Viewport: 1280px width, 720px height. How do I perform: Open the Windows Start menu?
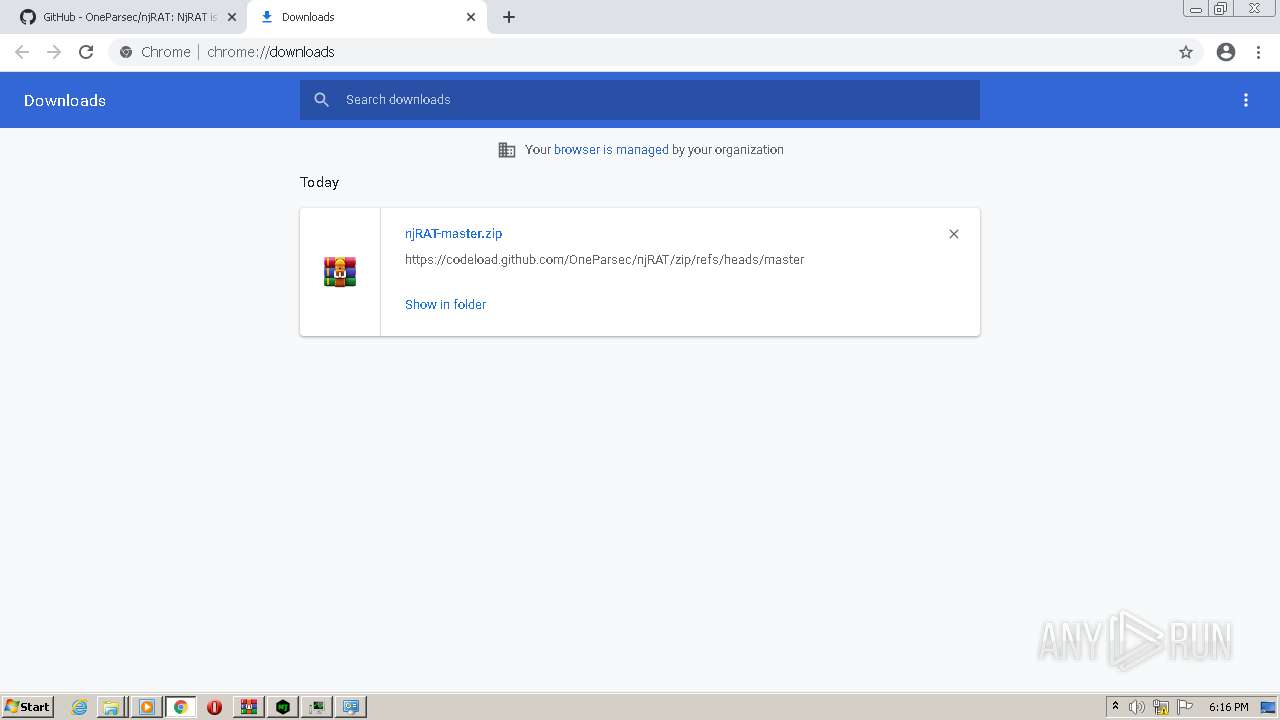(28, 707)
